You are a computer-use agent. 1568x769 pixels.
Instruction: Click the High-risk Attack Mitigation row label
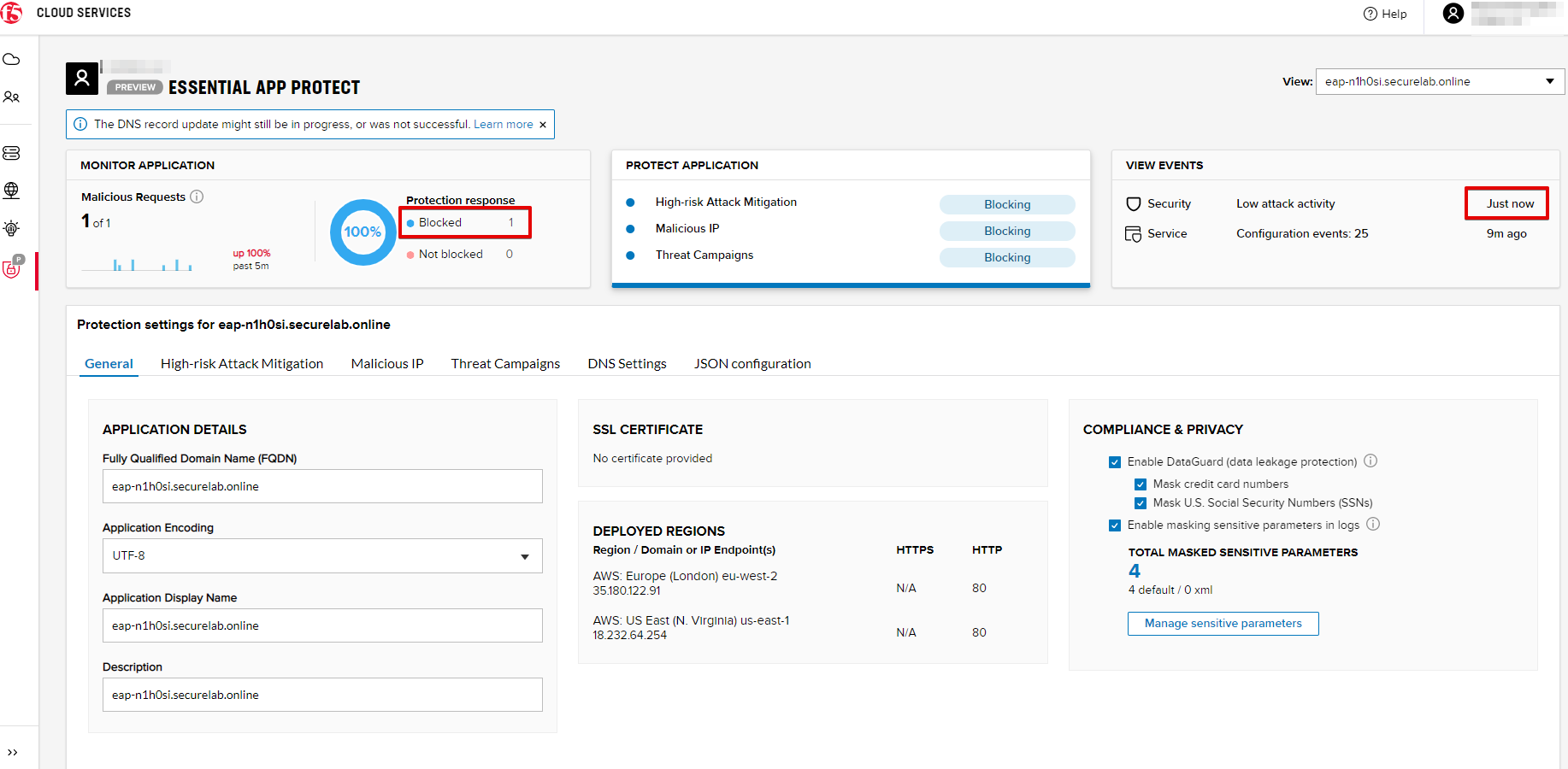pyautogui.click(x=726, y=203)
